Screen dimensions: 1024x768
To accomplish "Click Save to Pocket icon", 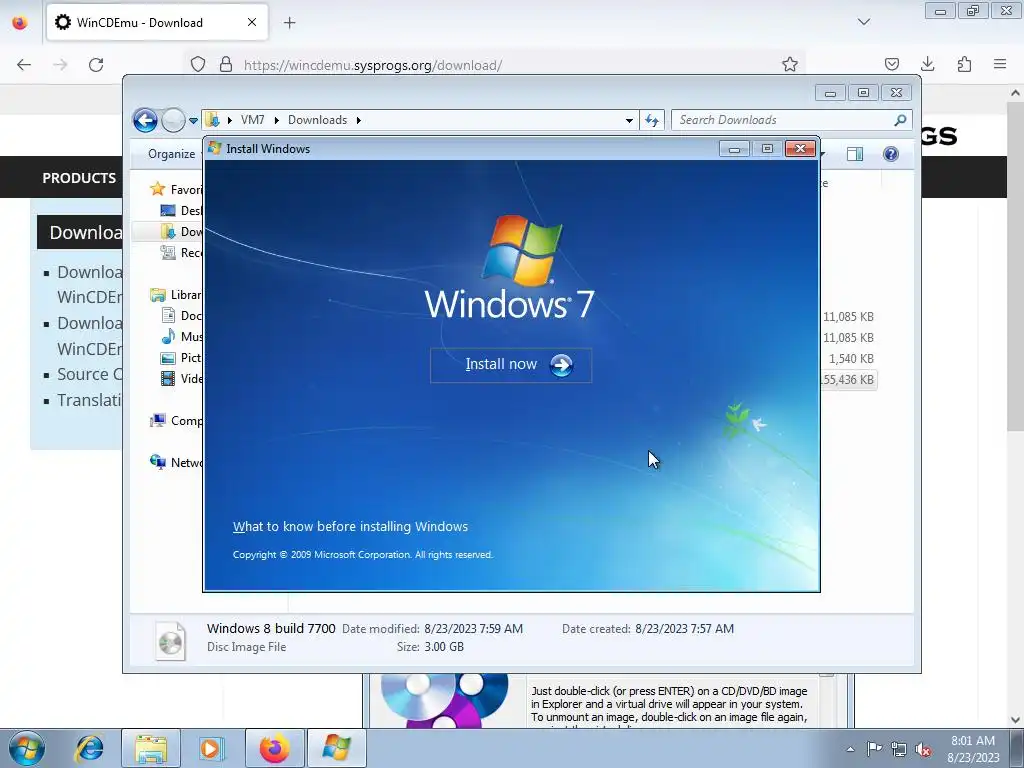I will coord(891,65).
